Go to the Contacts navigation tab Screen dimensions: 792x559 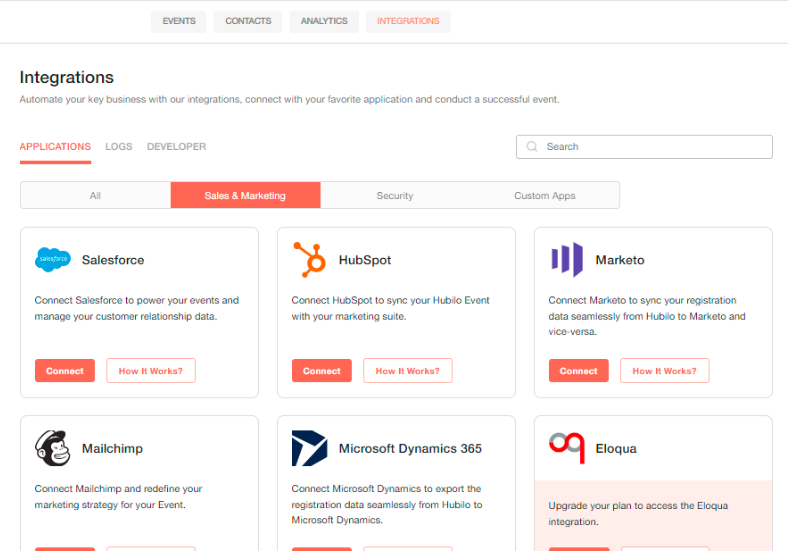click(x=248, y=21)
